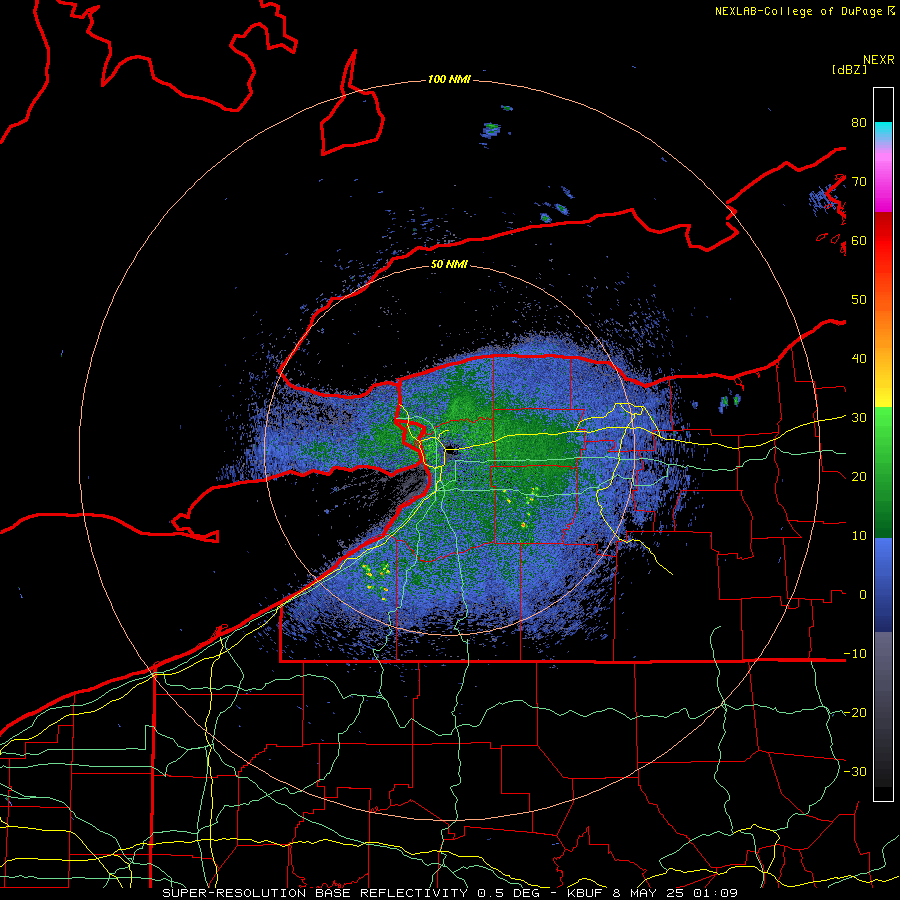
Task: Click the 30 value on the dBZ scale
Action: 859,418
